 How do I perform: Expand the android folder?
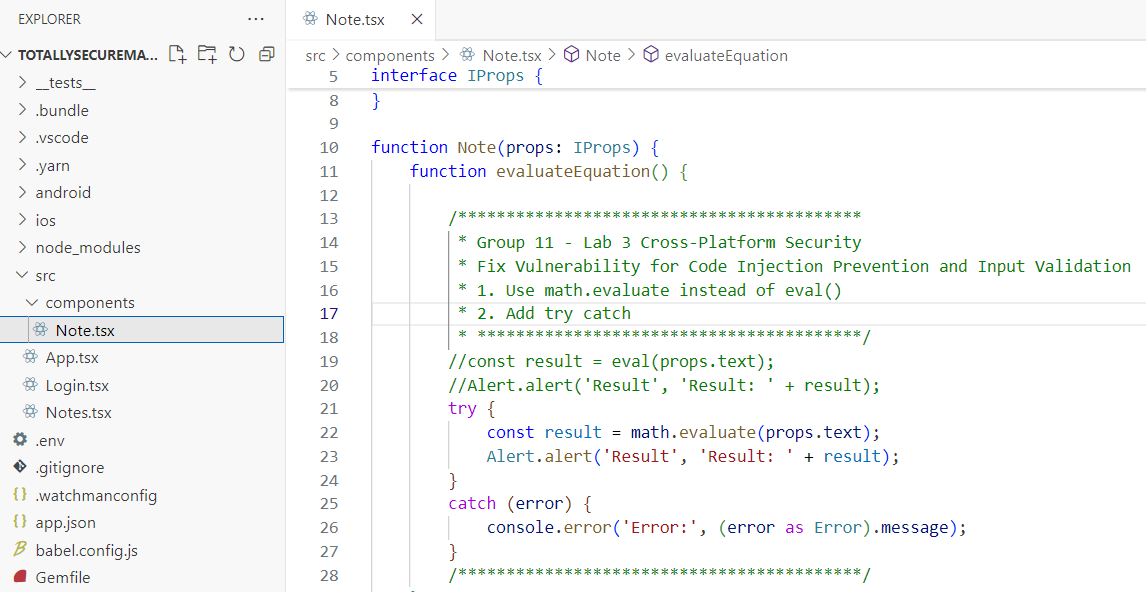point(23,192)
